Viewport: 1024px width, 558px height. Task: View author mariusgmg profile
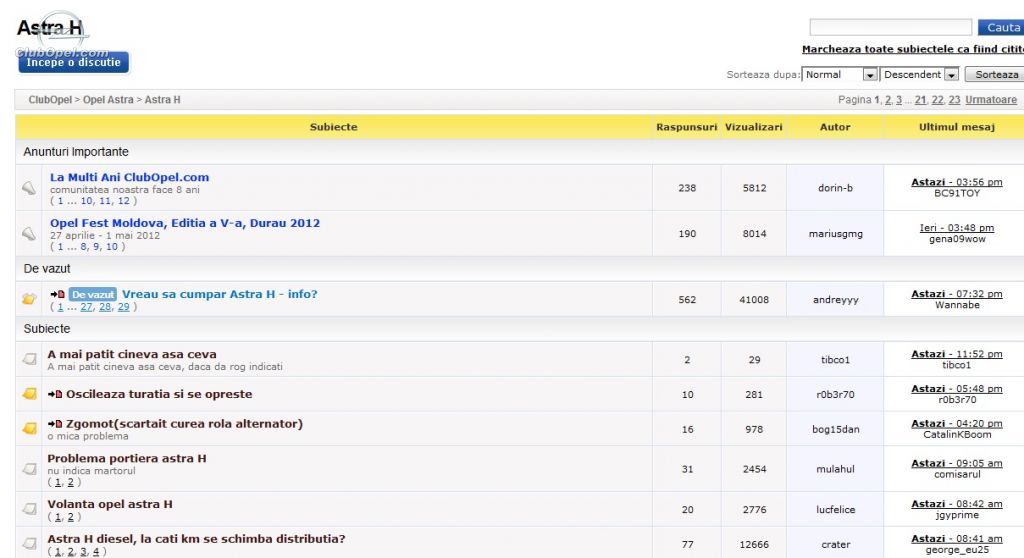click(x=835, y=234)
